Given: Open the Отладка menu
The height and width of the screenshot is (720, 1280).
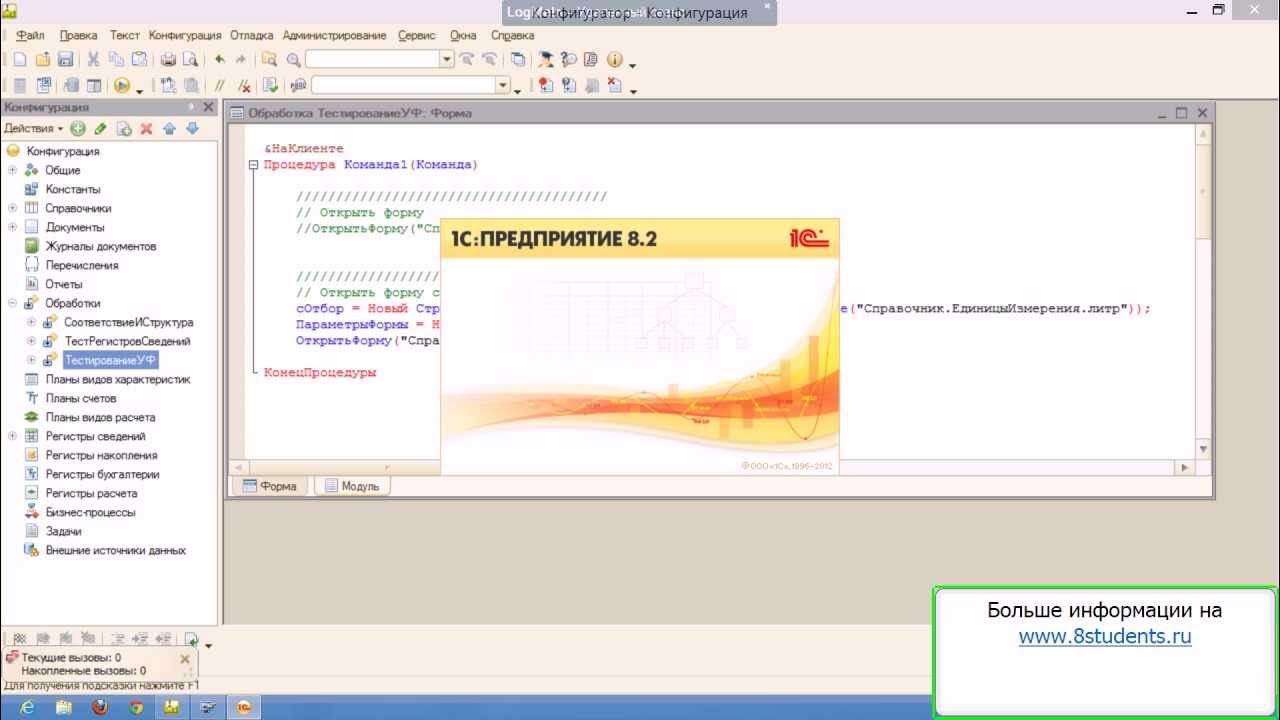Looking at the screenshot, I should click(x=251, y=35).
